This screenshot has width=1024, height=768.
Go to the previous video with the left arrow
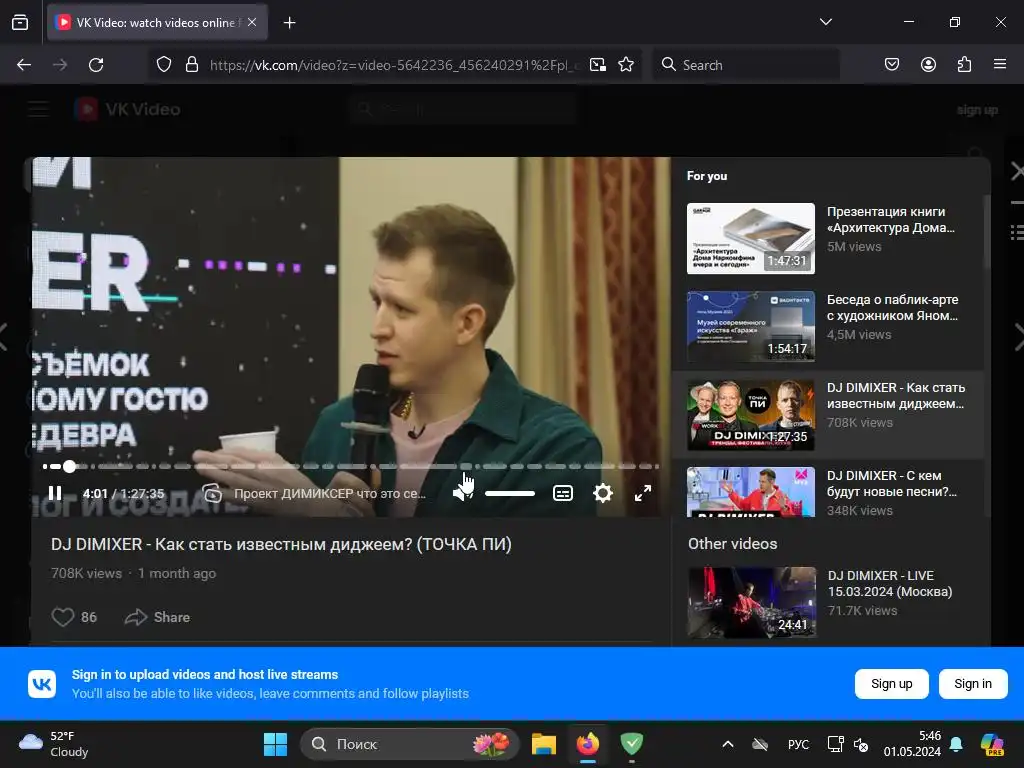4,337
